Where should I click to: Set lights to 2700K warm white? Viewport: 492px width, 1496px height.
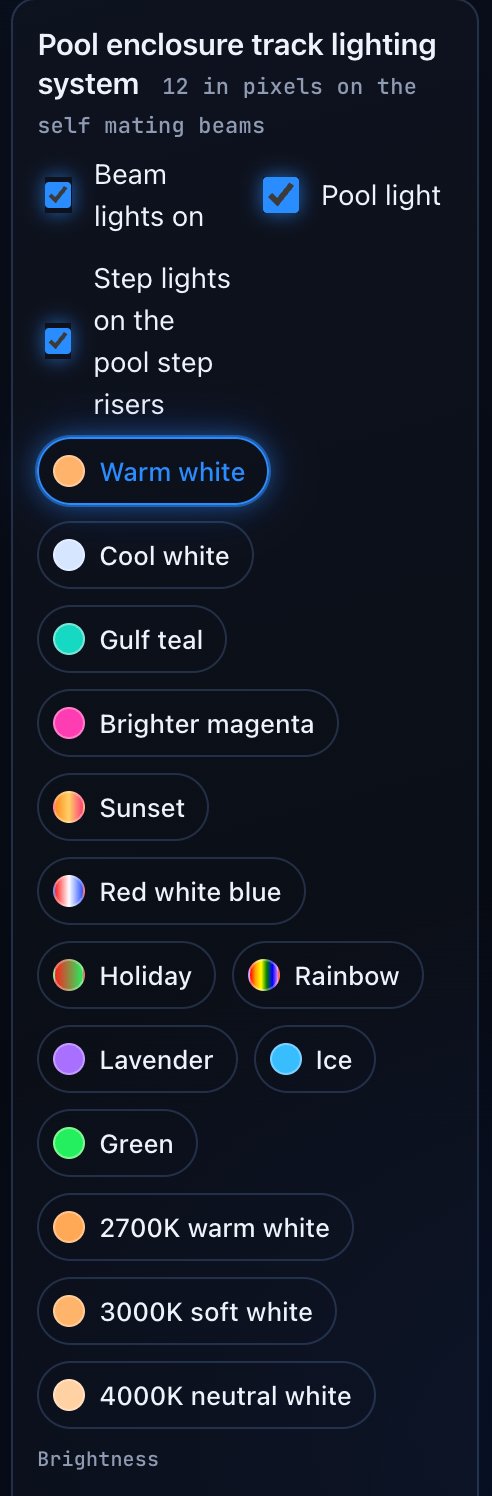tap(195, 1228)
